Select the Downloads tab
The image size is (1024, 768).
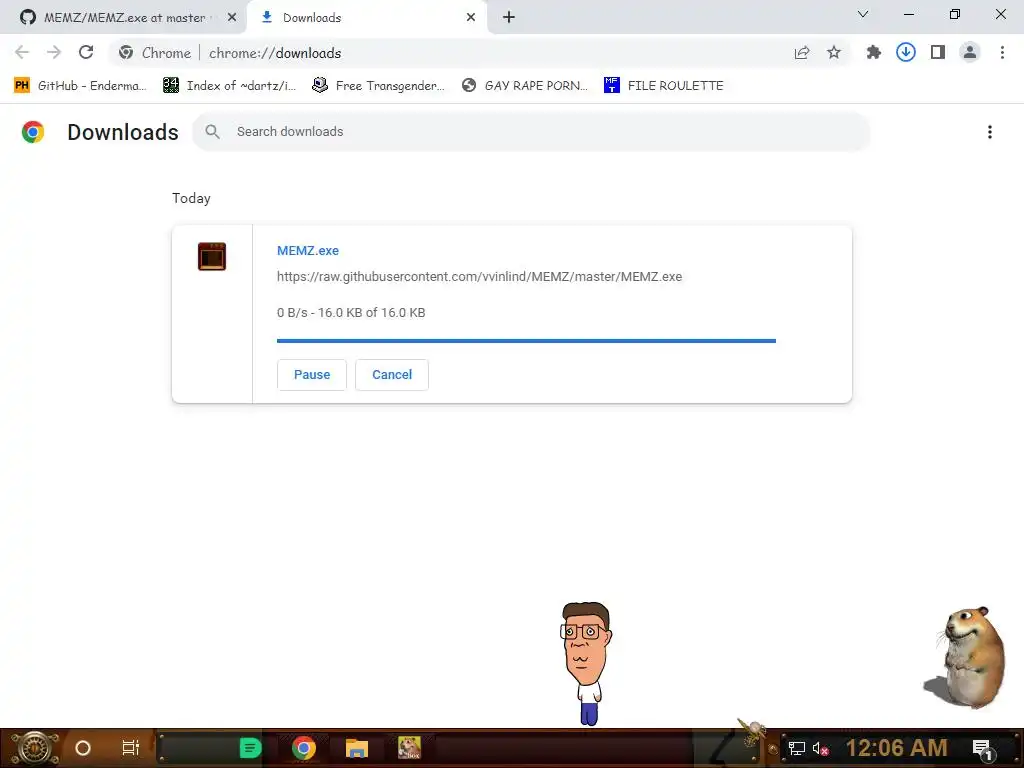point(367,17)
